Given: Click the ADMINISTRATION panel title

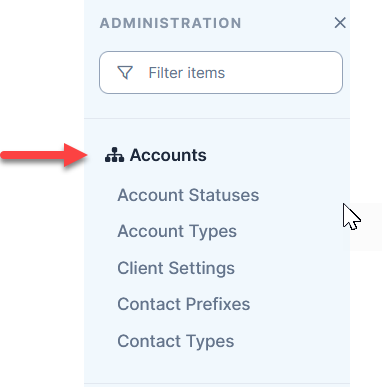Looking at the screenshot, I should pyautogui.click(x=170, y=23).
